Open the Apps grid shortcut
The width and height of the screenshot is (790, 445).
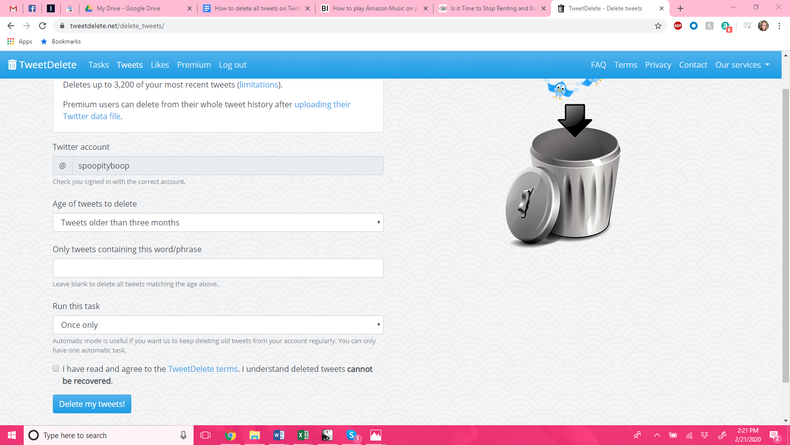19,41
